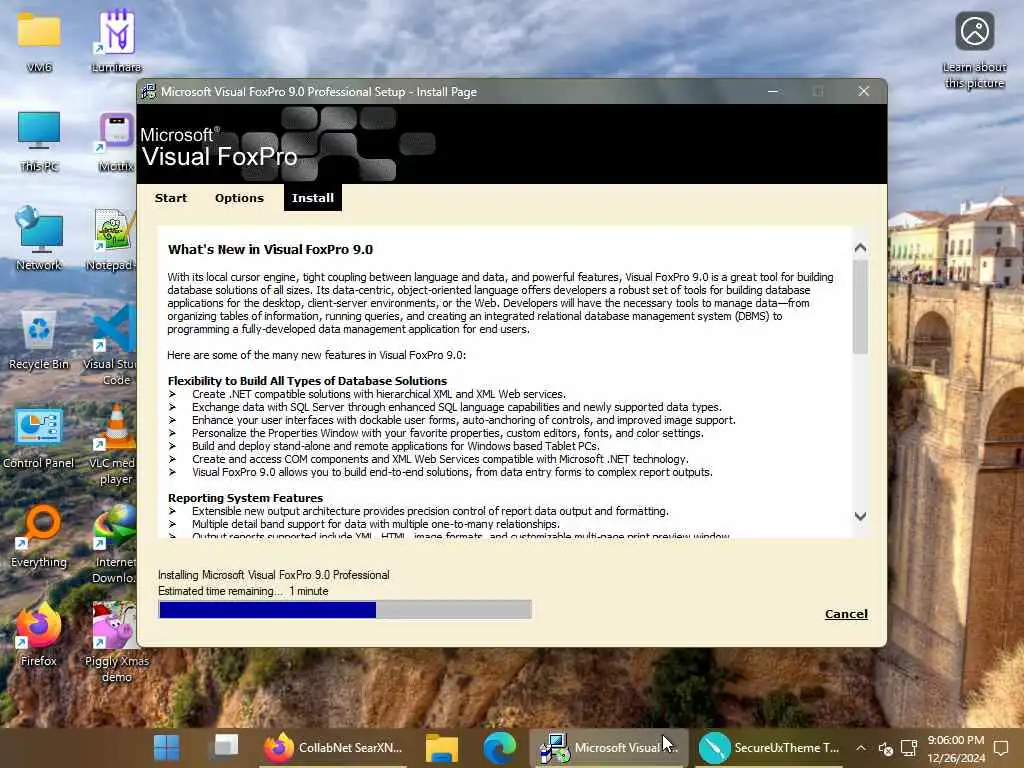Close the Visual FoxPro Setup window
The image size is (1024, 768).
(x=863, y=91)
